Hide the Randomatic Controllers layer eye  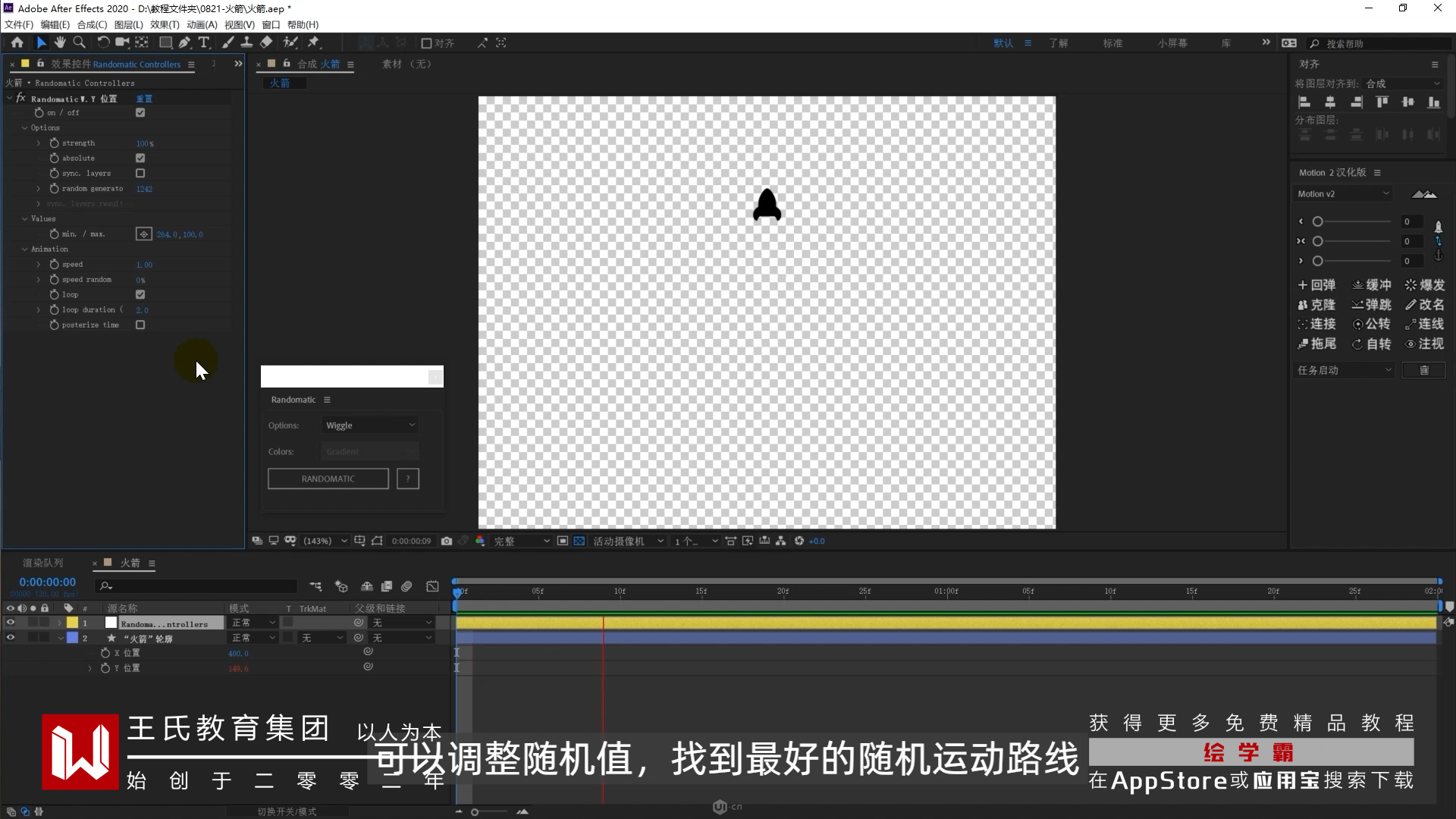(11, 623)
